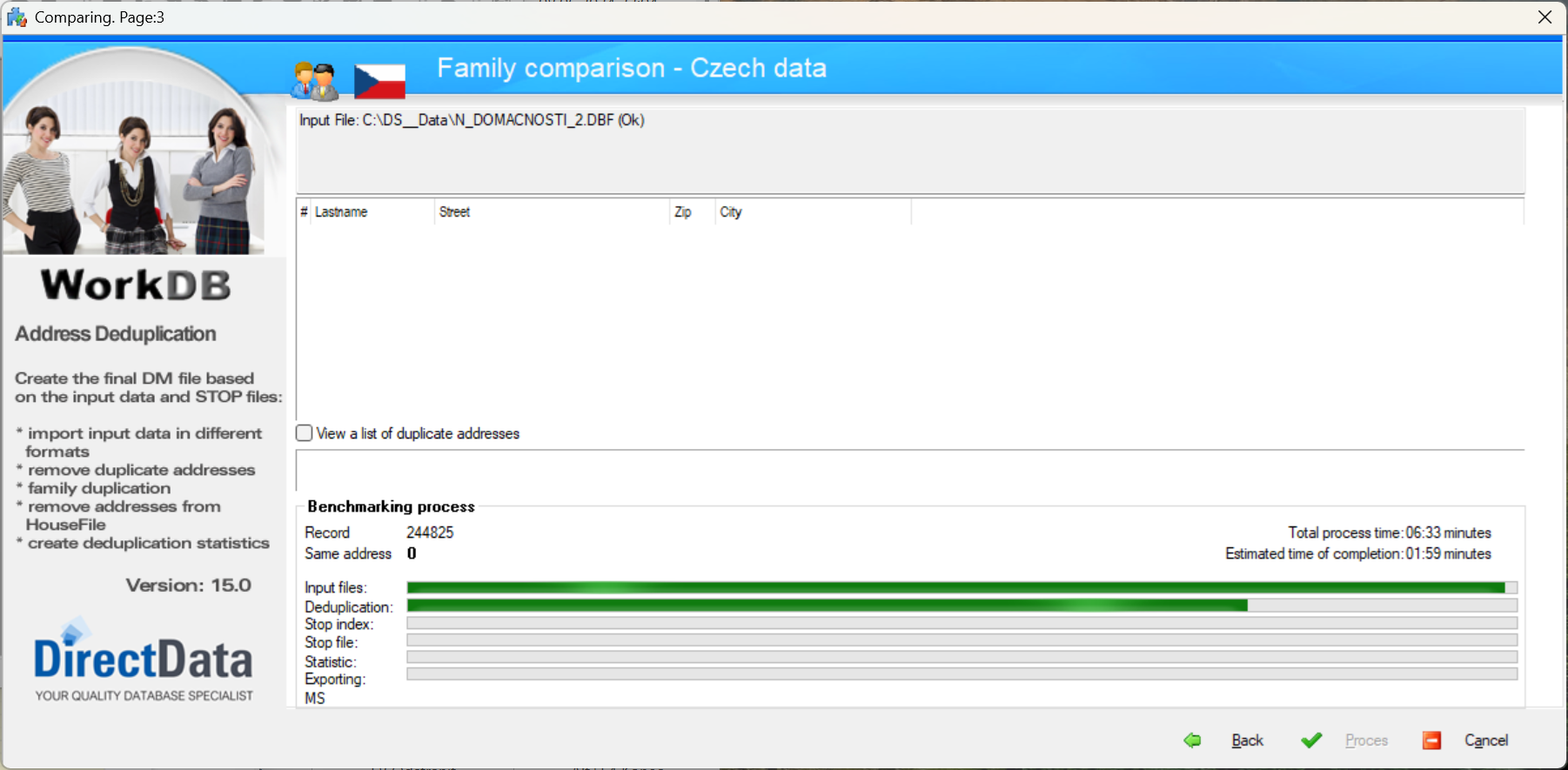The height and width of the screenshot is (770, 1568).
Task: Click the green Back arrow icon
Action: (1192, 740)
